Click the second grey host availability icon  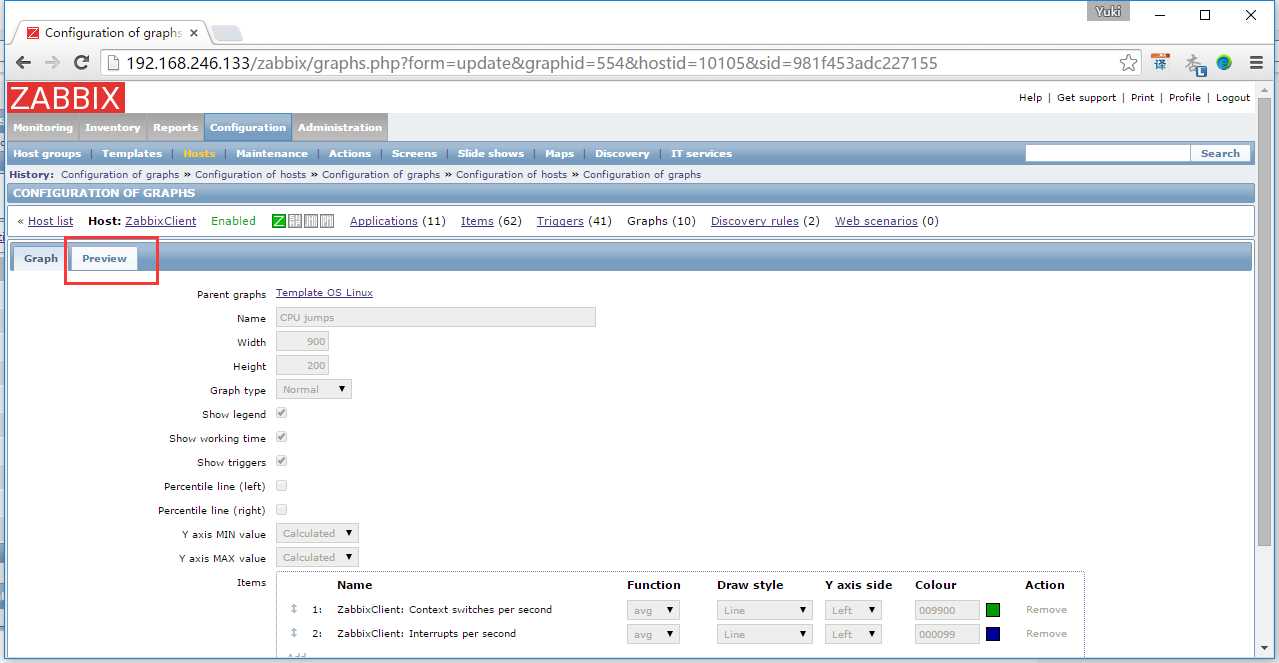click(295, 221)
